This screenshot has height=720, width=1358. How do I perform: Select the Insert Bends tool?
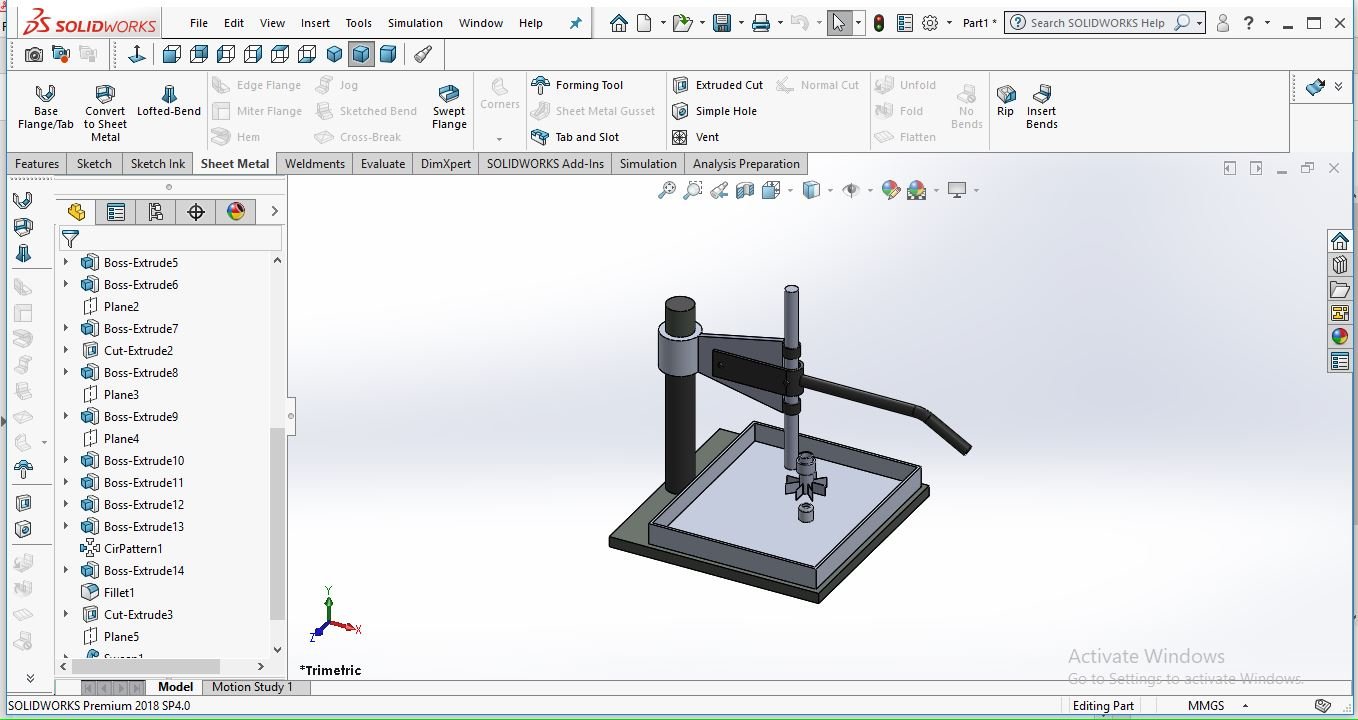tap(1042, 105)
